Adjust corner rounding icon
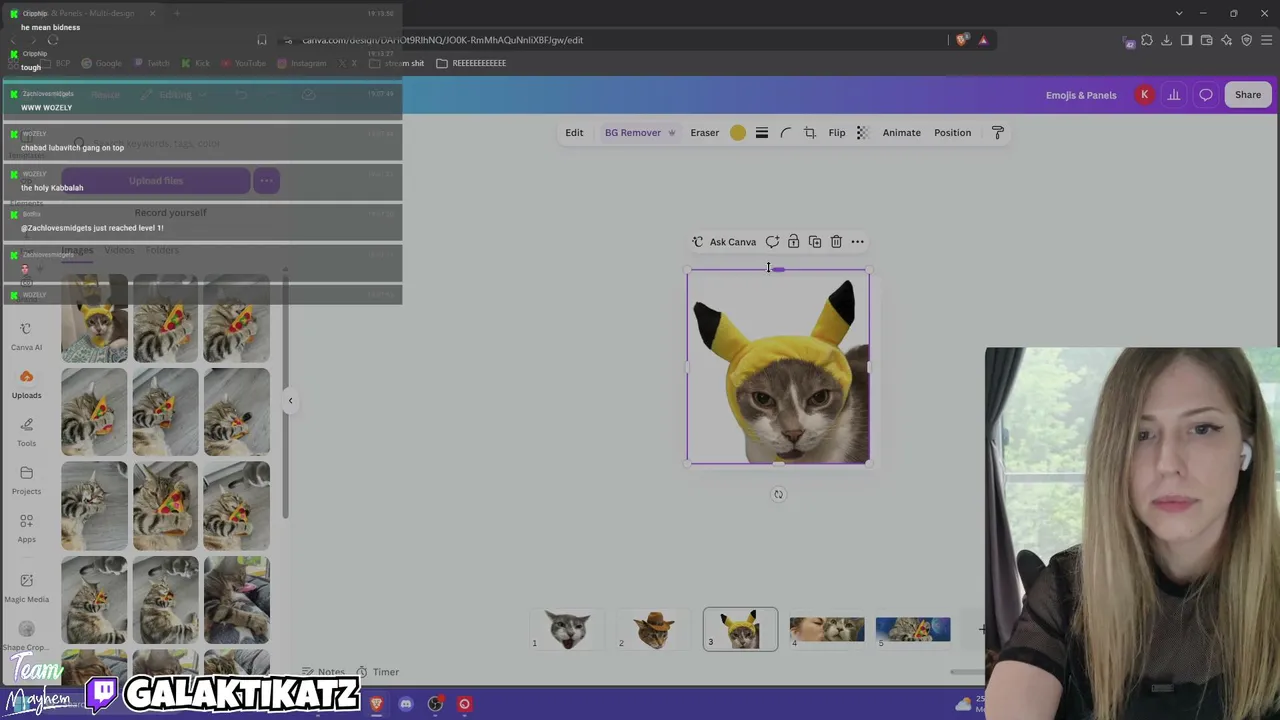The image size is (1280, 720). coord(786,133)
